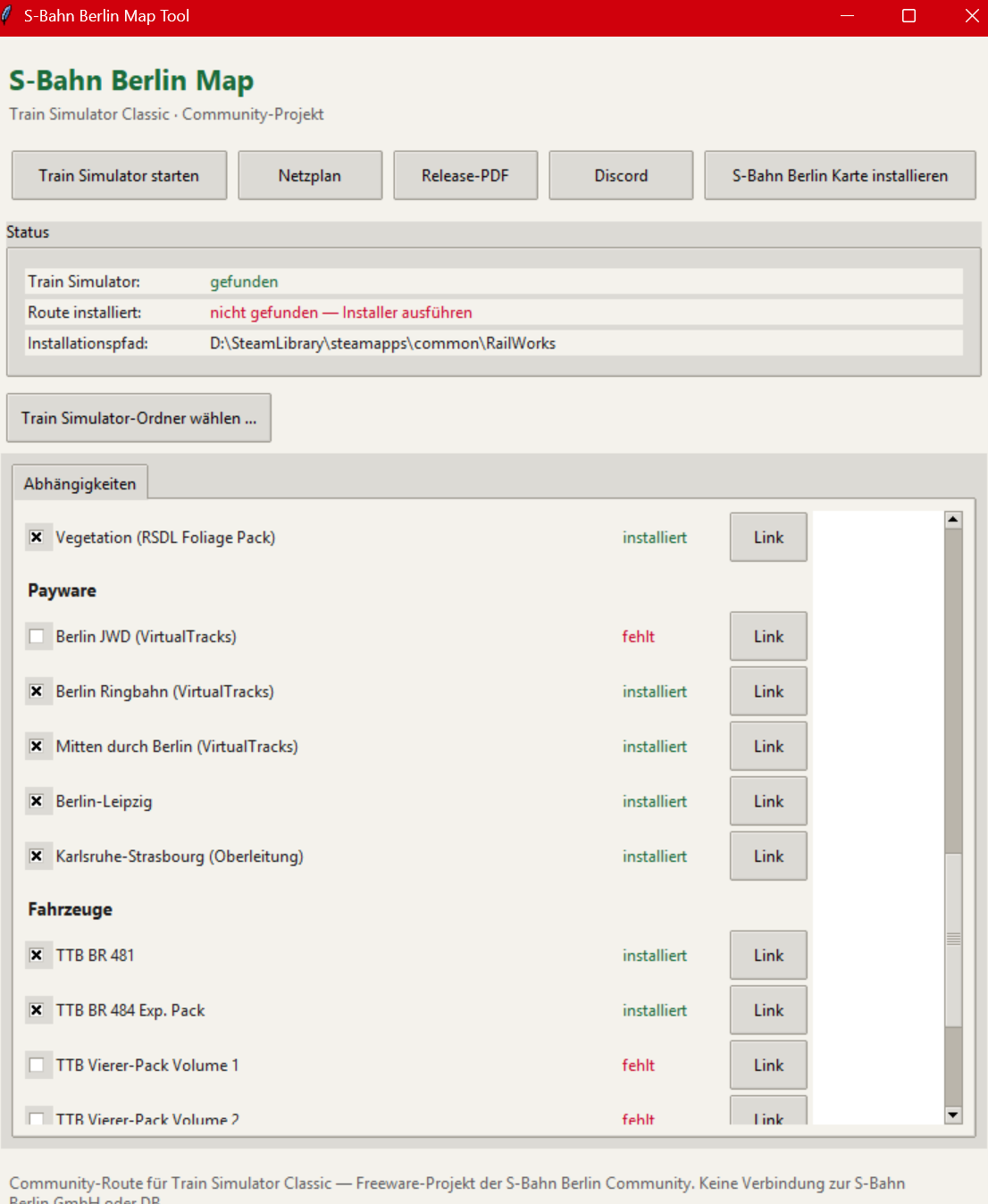Click the Fahrzeuge section heading
Screen dimensions: 988x1204
click(x=70, y=909)
